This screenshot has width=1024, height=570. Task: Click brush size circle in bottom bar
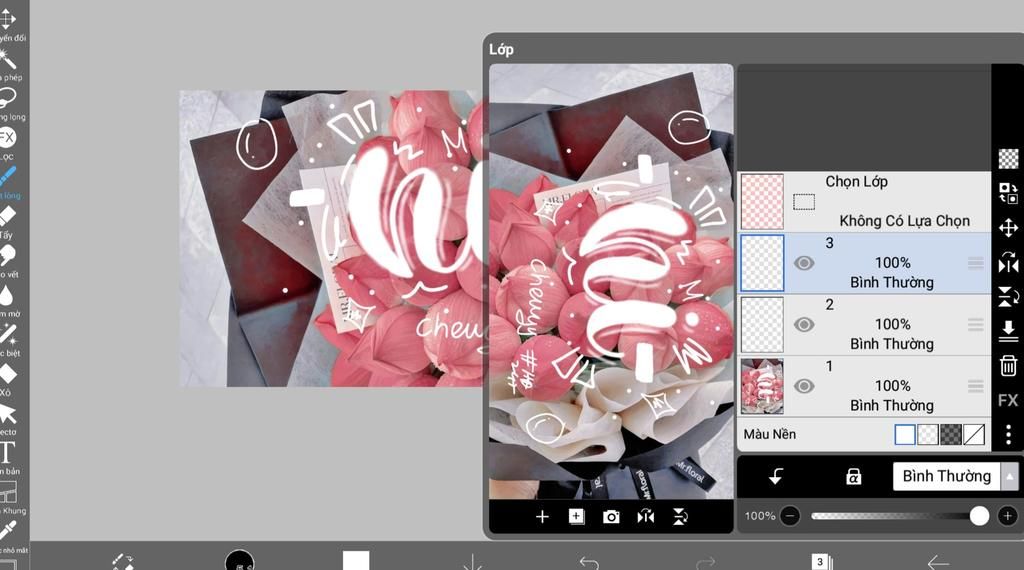click(240, 560)
